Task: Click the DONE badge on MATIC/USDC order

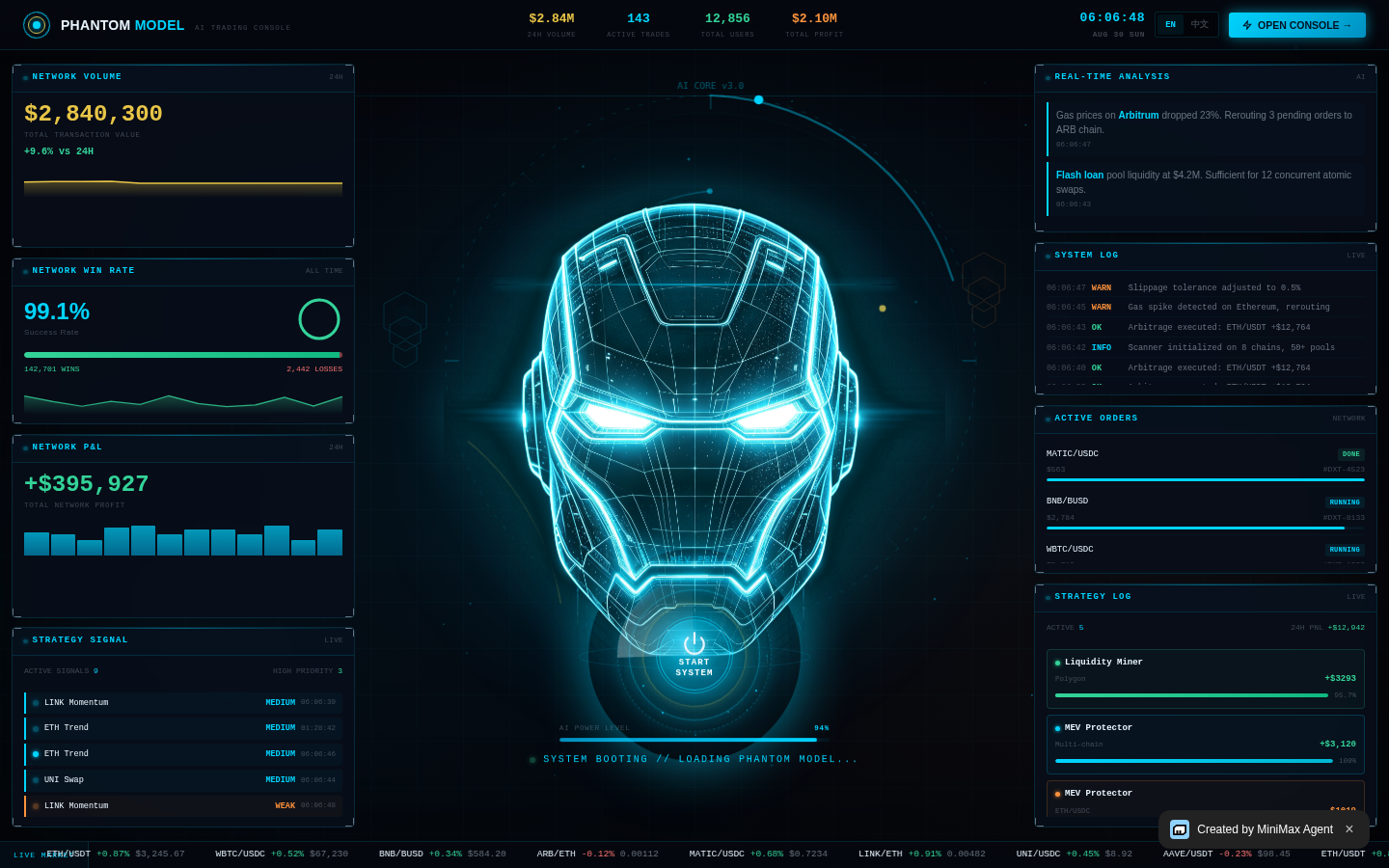Action: point(1351,454)
